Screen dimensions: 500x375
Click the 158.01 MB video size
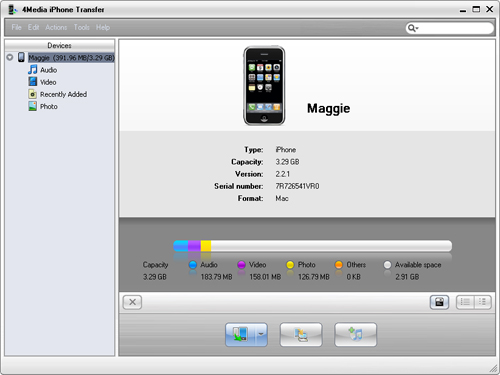click(265, 277)
